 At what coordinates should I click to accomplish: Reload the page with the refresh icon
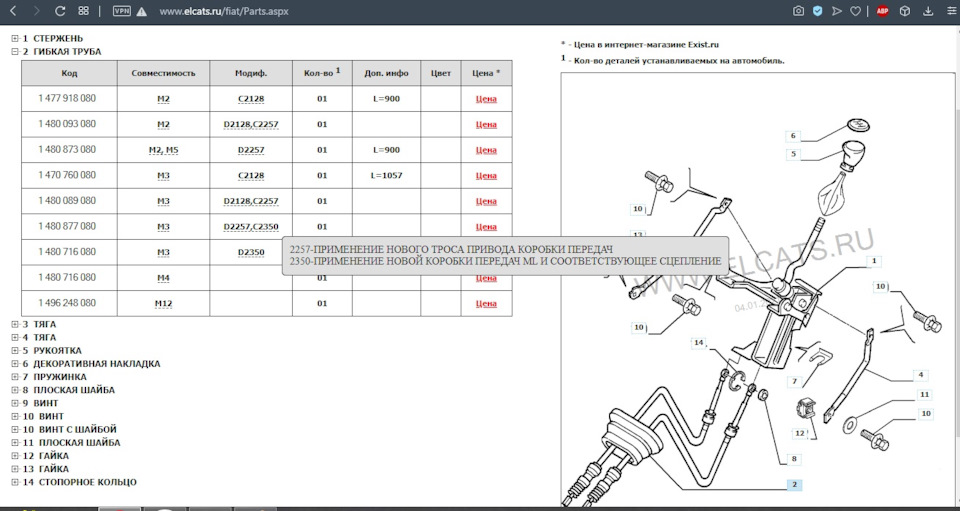60,11
